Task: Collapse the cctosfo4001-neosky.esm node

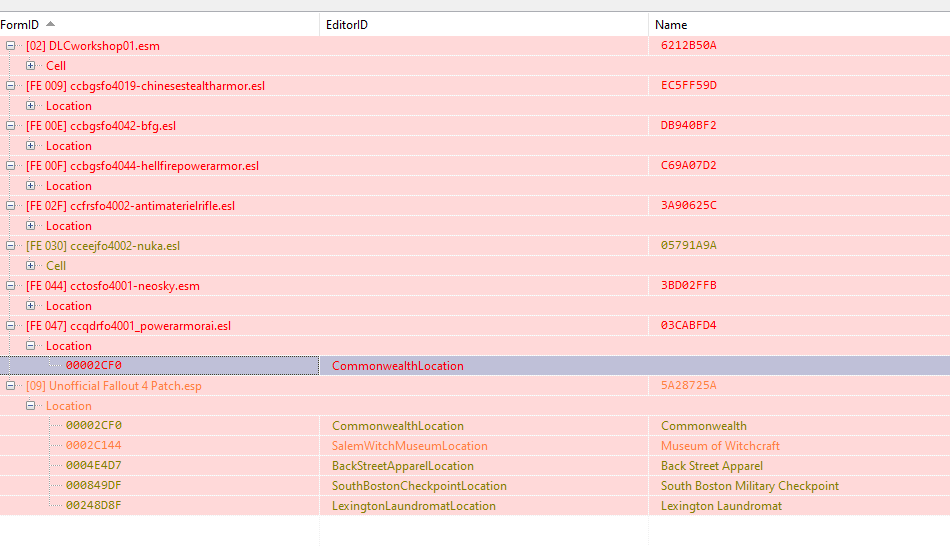Action: 10,285
